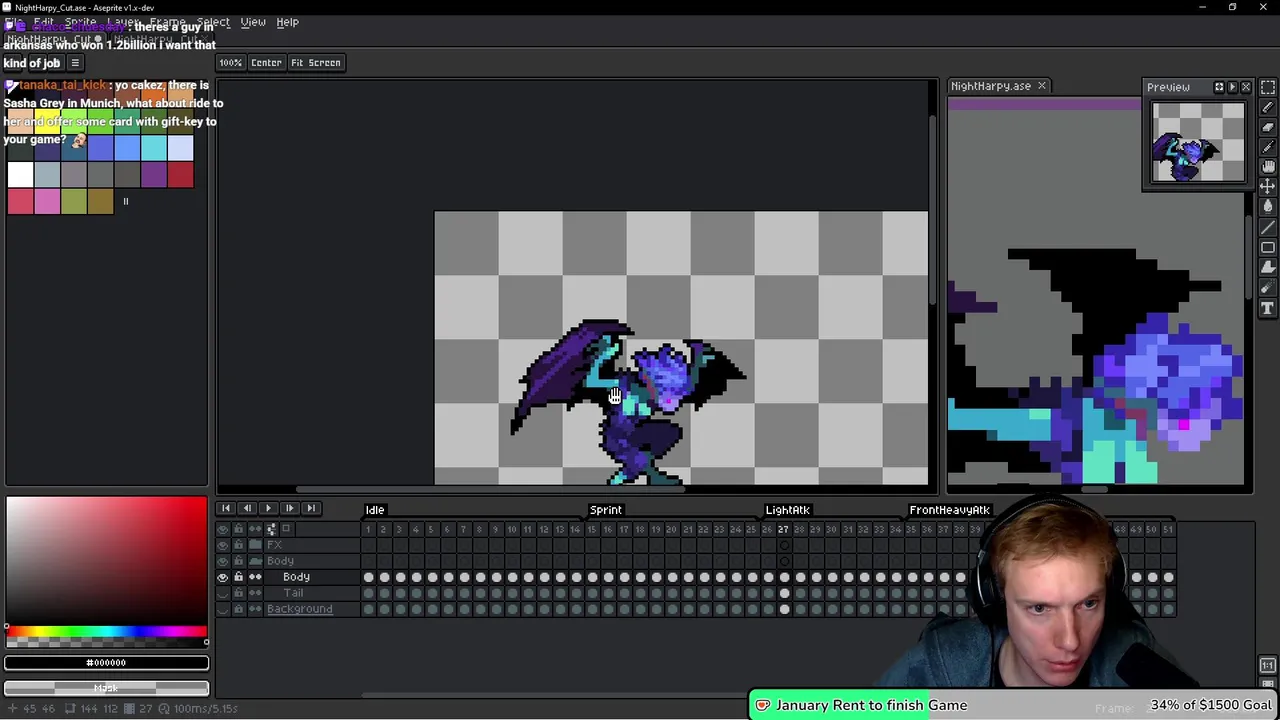Play animation in Preview window
Screen dimensions: 1280x720
point(1232,87)
